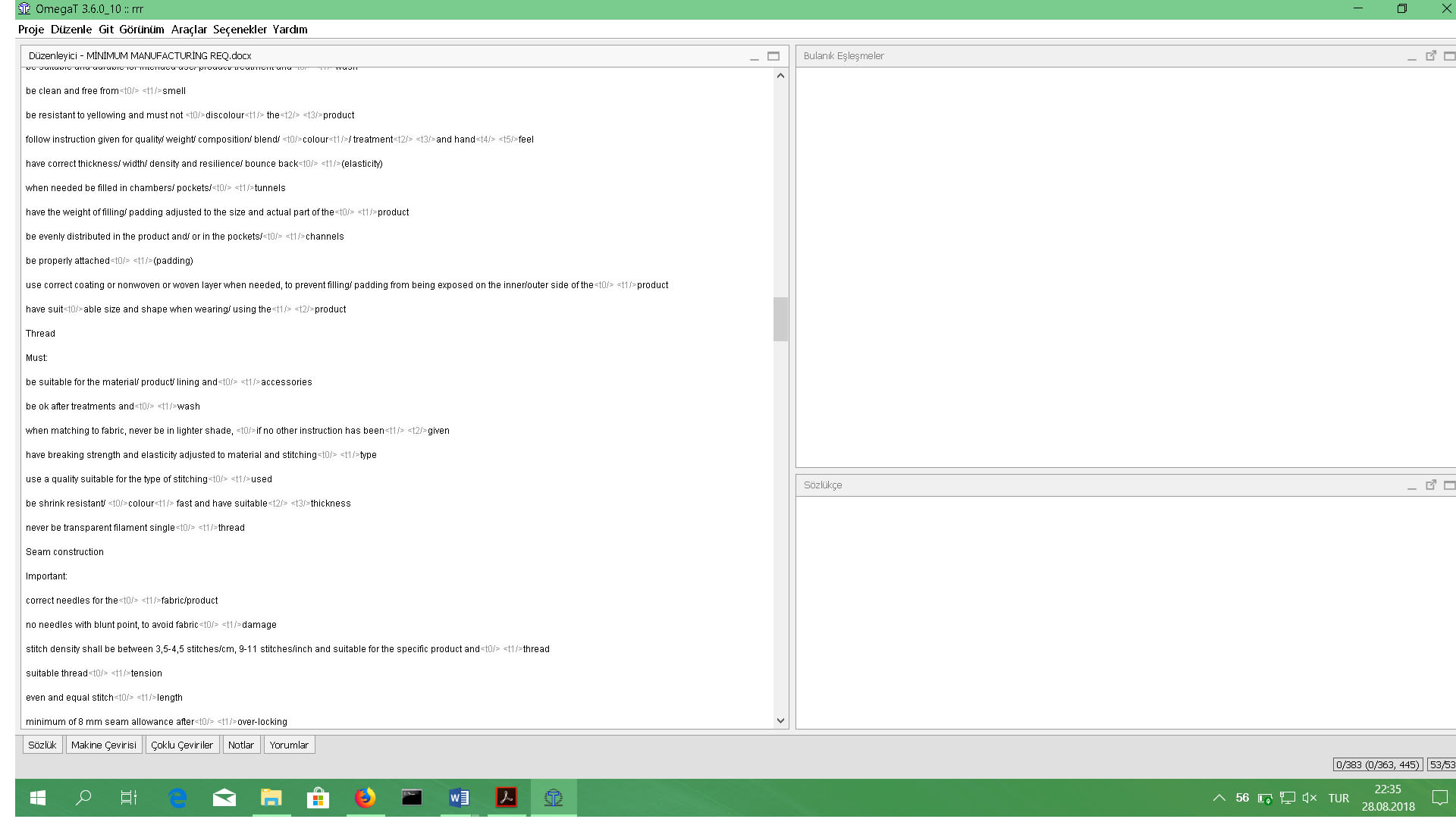Undock the Sözlükçe glossary pane

[x=1430, y=485]
